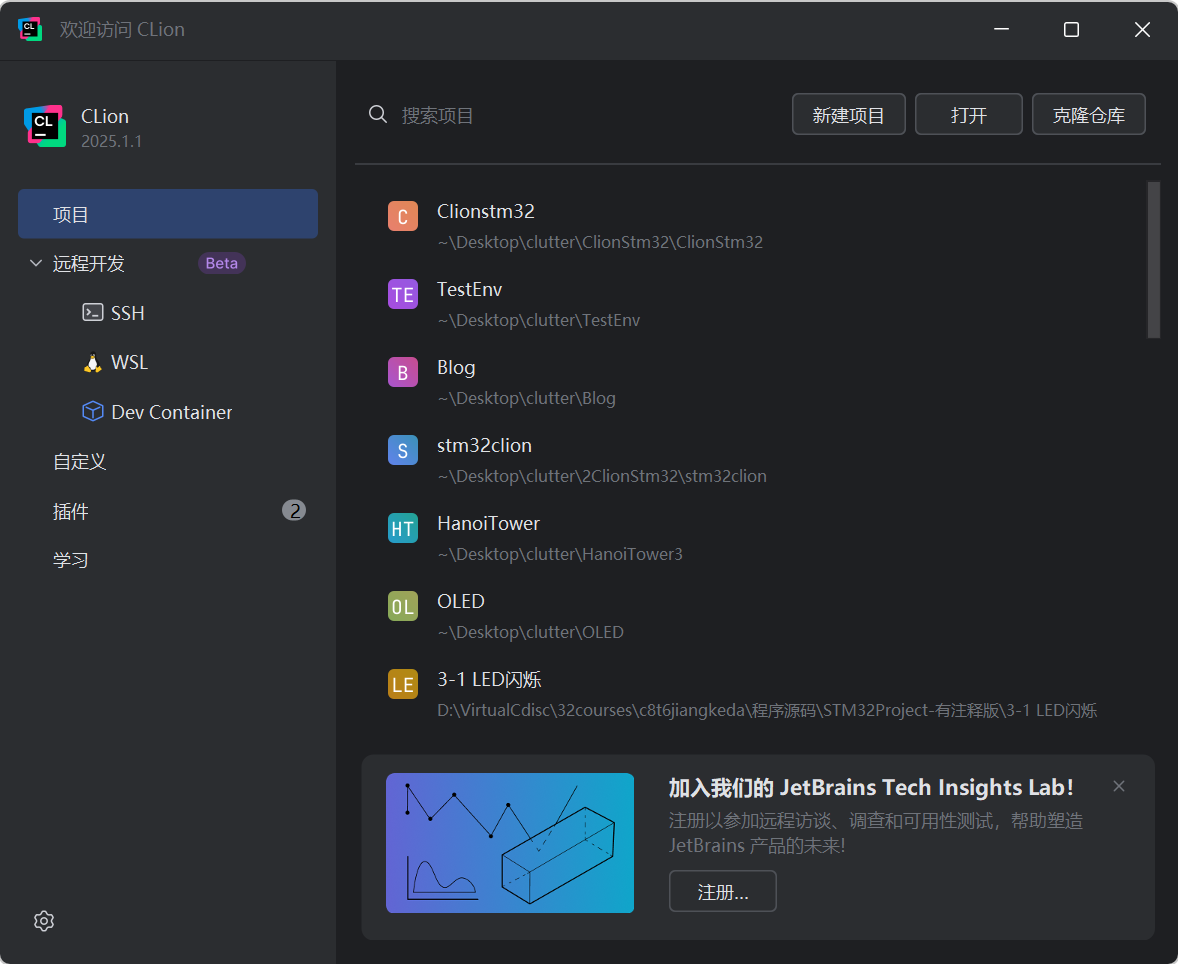
Task: Open the Clionstm32 project
Action: point(485,211)
